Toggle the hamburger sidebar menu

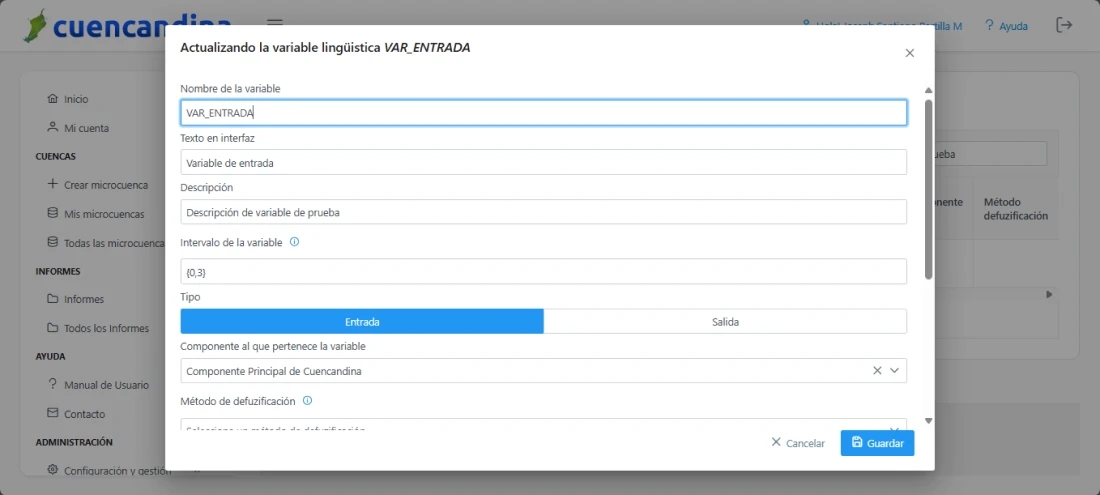[x=275, y=24]
